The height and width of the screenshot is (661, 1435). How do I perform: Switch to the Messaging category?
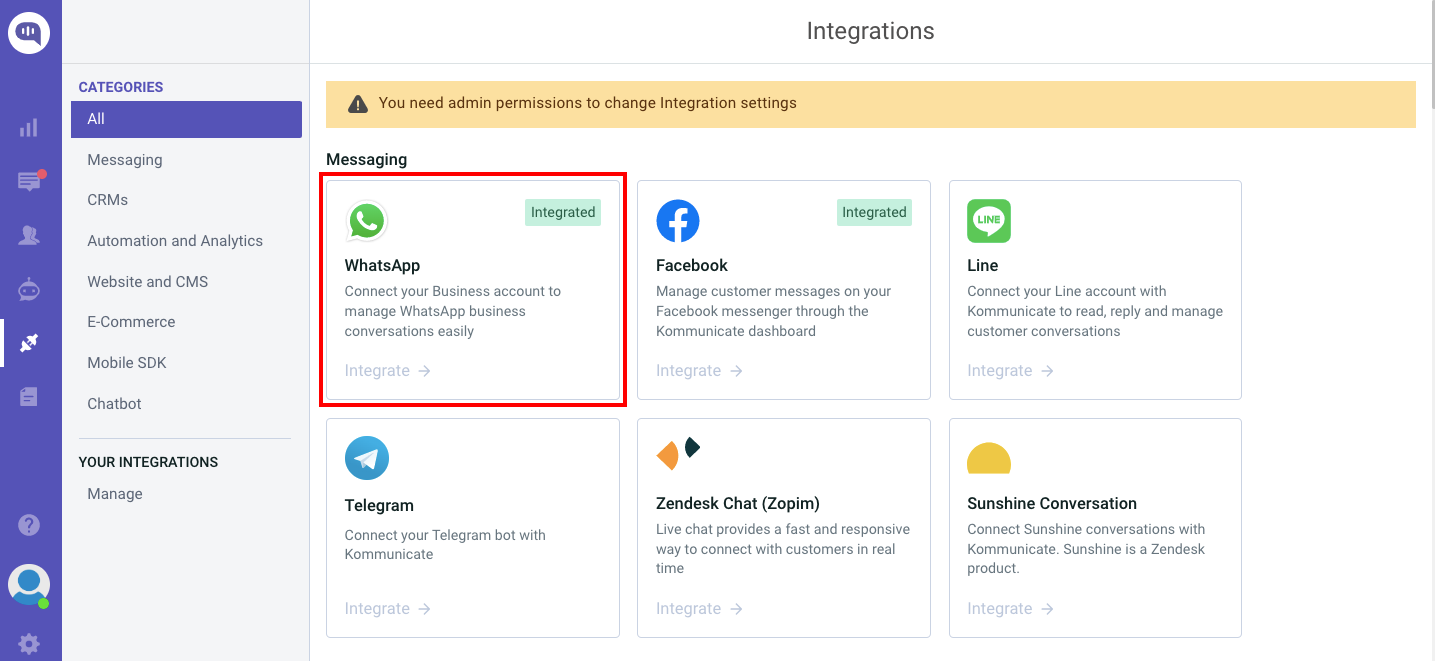(124, 159)
